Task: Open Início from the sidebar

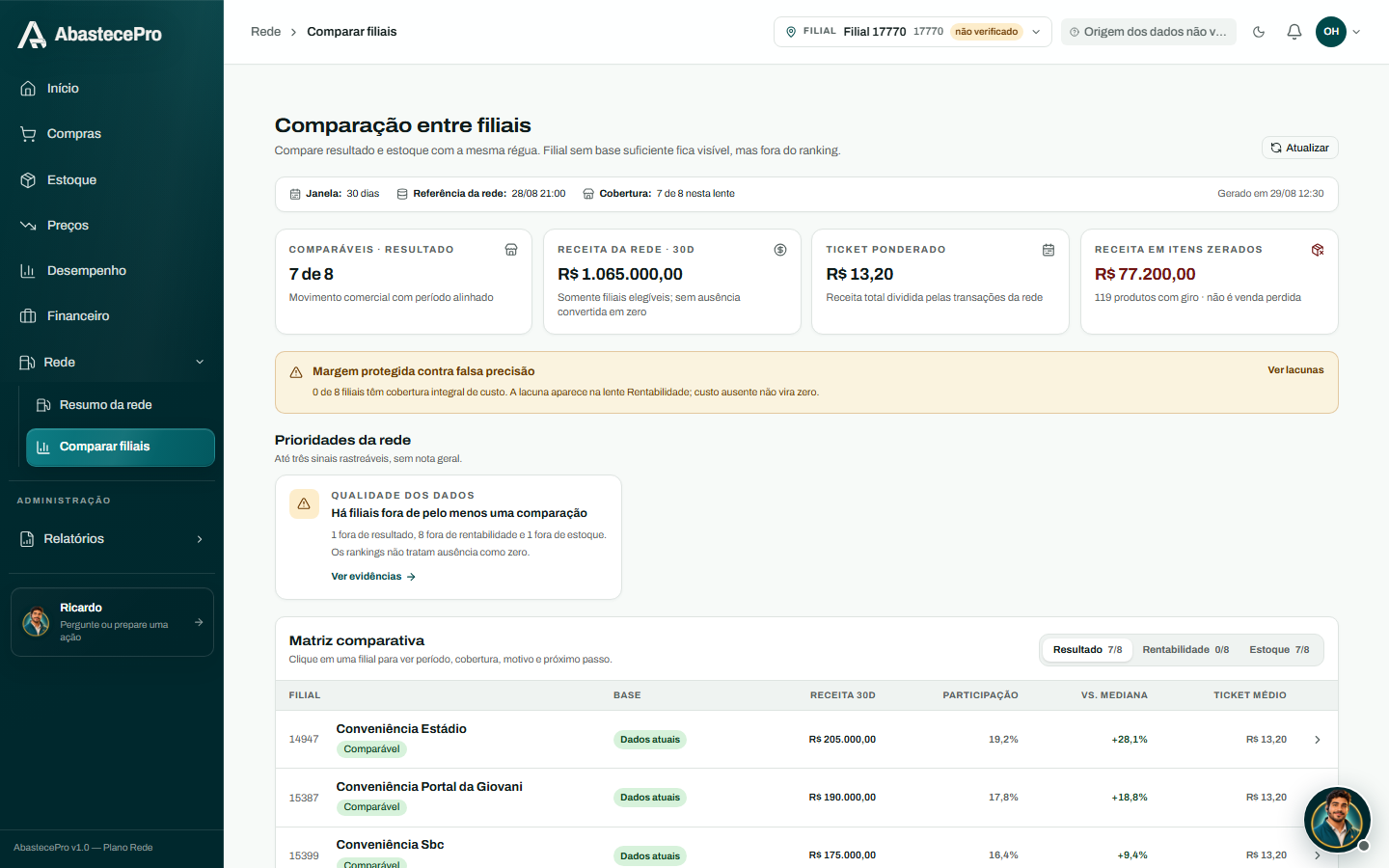Action: (x=112, y=88)
